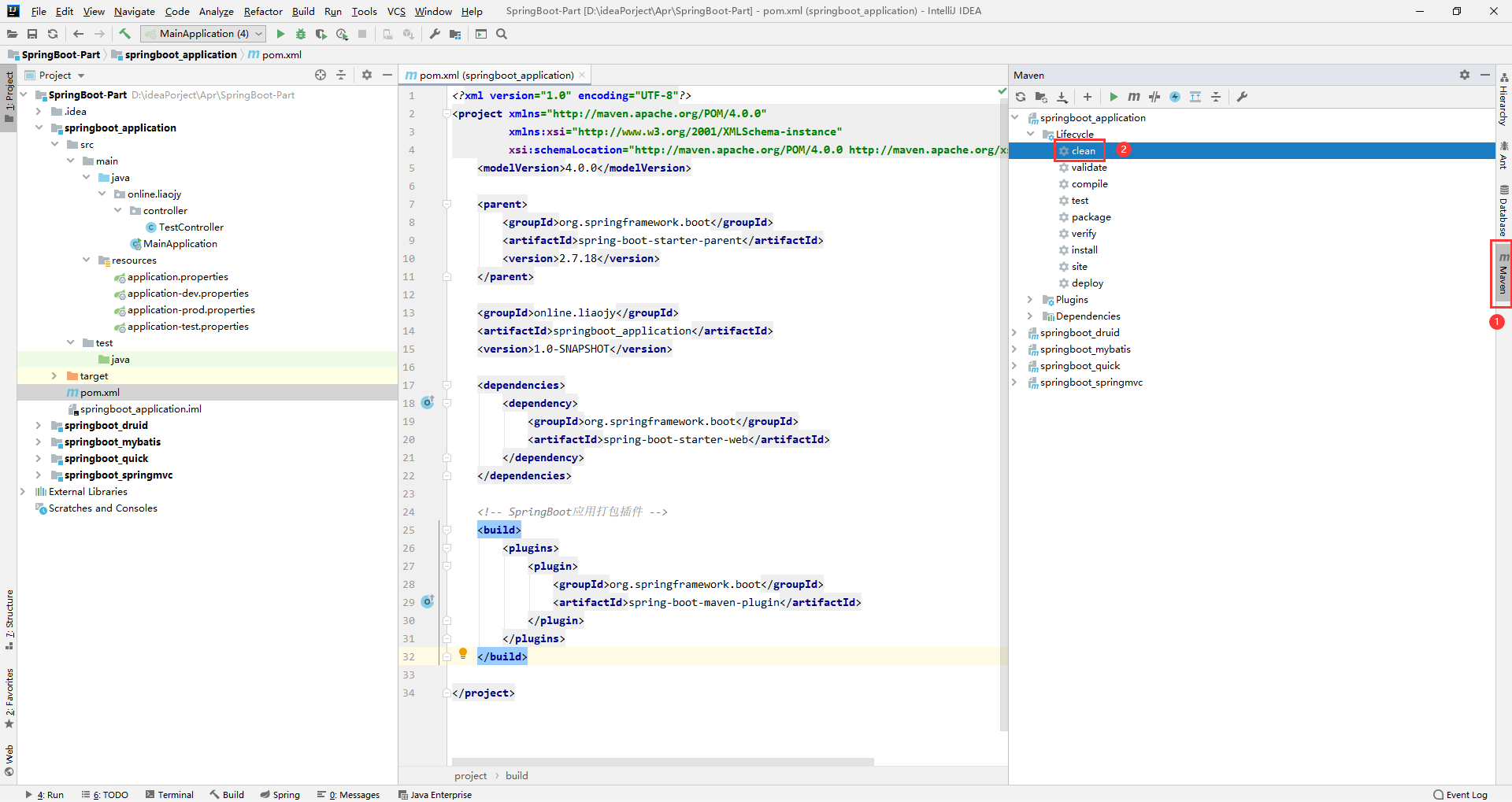This screenshot has width=1512, height=802.
Task: Expand Dependencies node in Maven panel
Action: [x=1031, y=316]
